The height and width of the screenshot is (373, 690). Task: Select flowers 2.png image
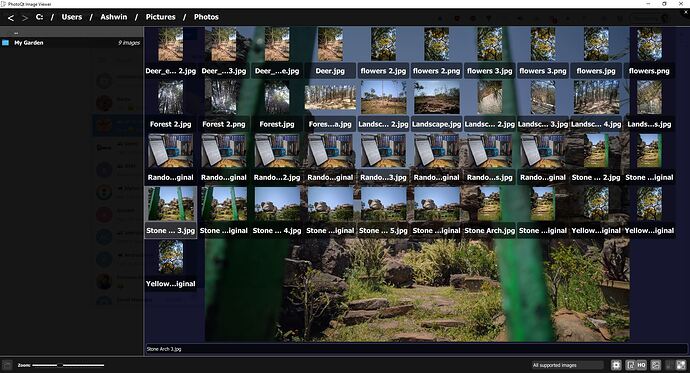click(437, 52)
